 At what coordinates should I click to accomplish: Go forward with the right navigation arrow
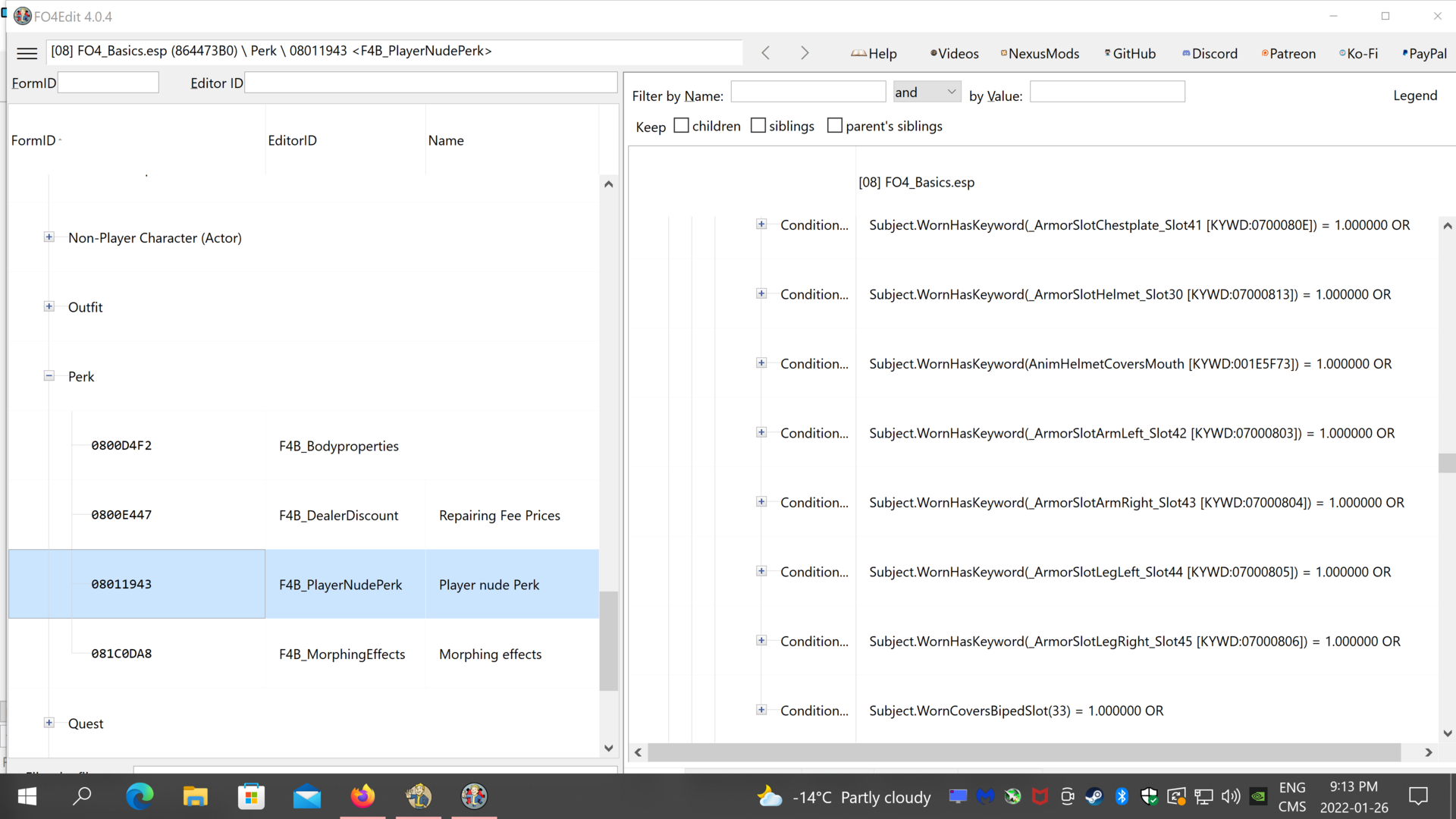805,53
